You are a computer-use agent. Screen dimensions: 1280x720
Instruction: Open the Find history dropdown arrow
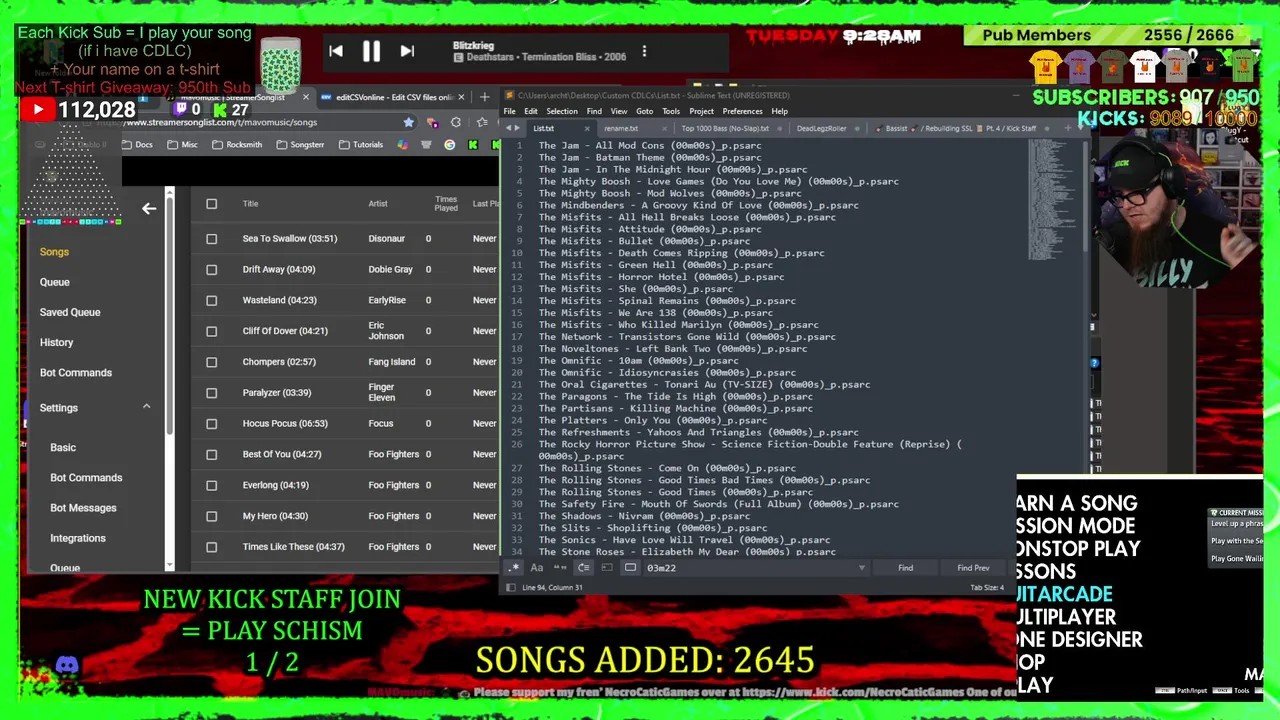(x=861, y=568)
